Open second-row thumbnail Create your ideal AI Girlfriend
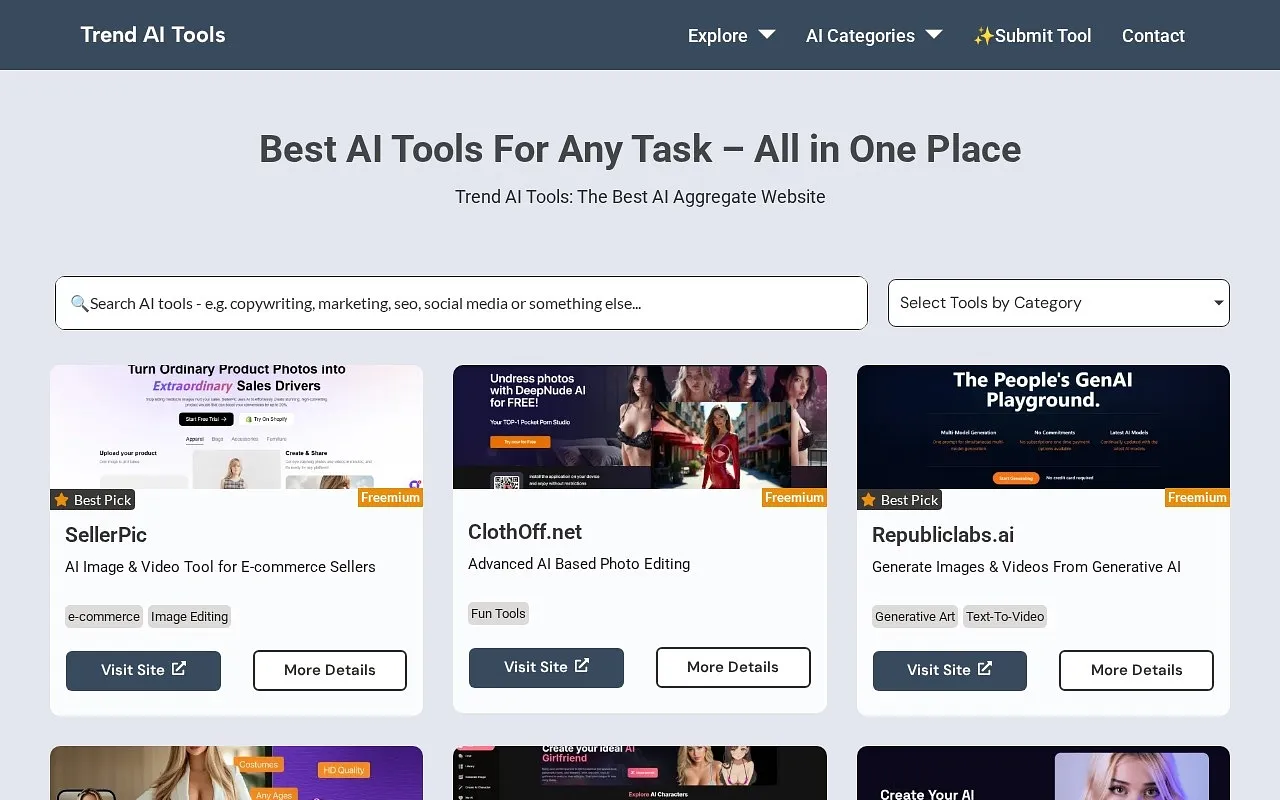The height and width of the screenshot is (800, 1280). coord(640,773)
